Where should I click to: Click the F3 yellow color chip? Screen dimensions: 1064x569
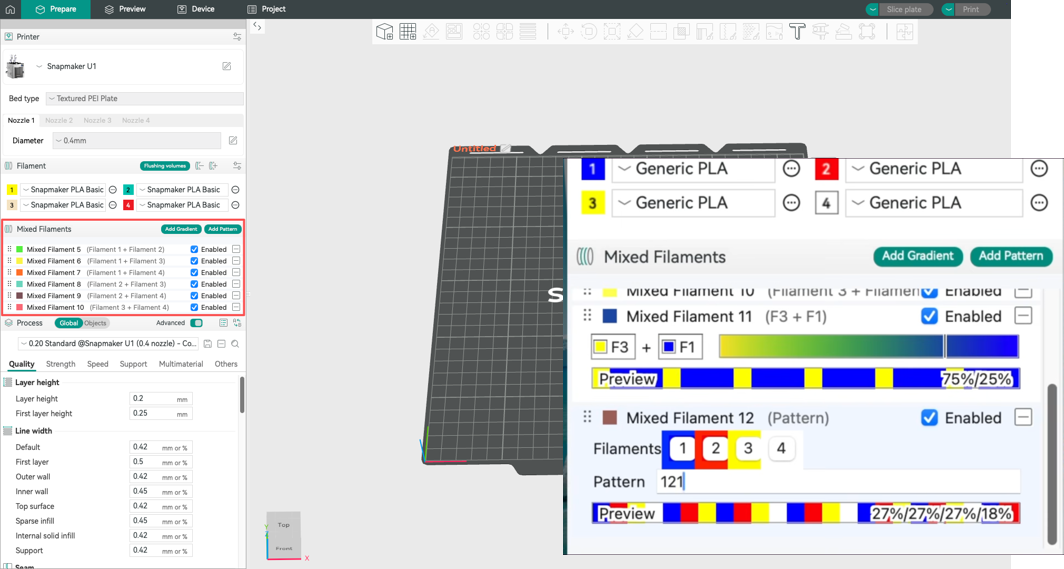[613, 347]
